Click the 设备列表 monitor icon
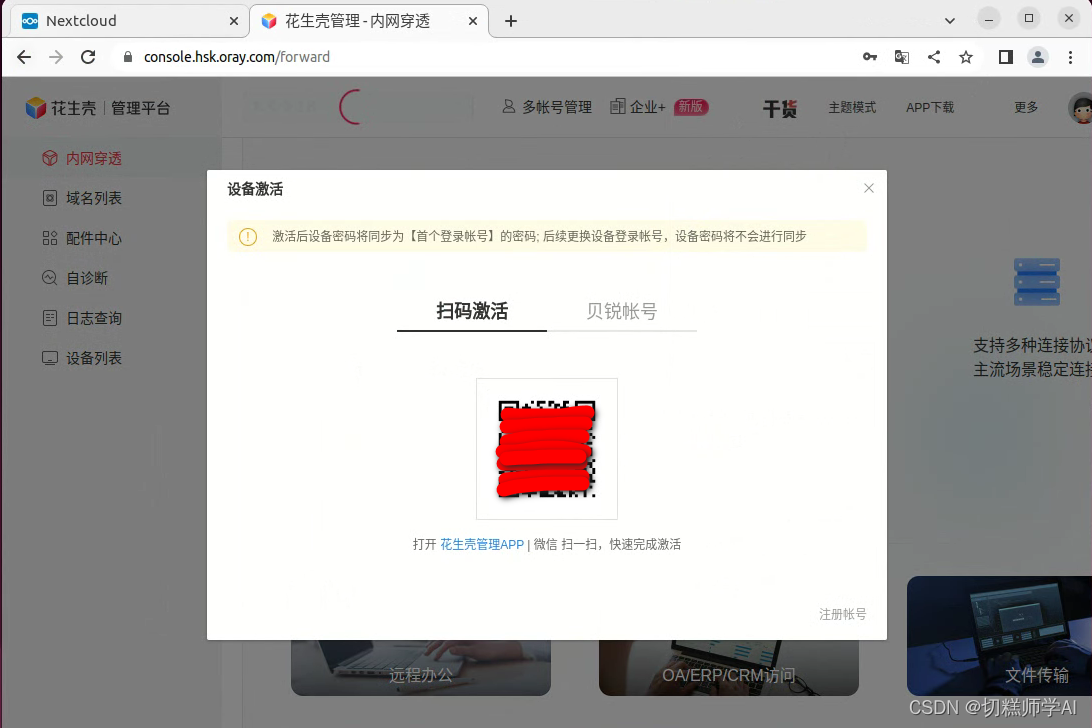 (49, 358)
